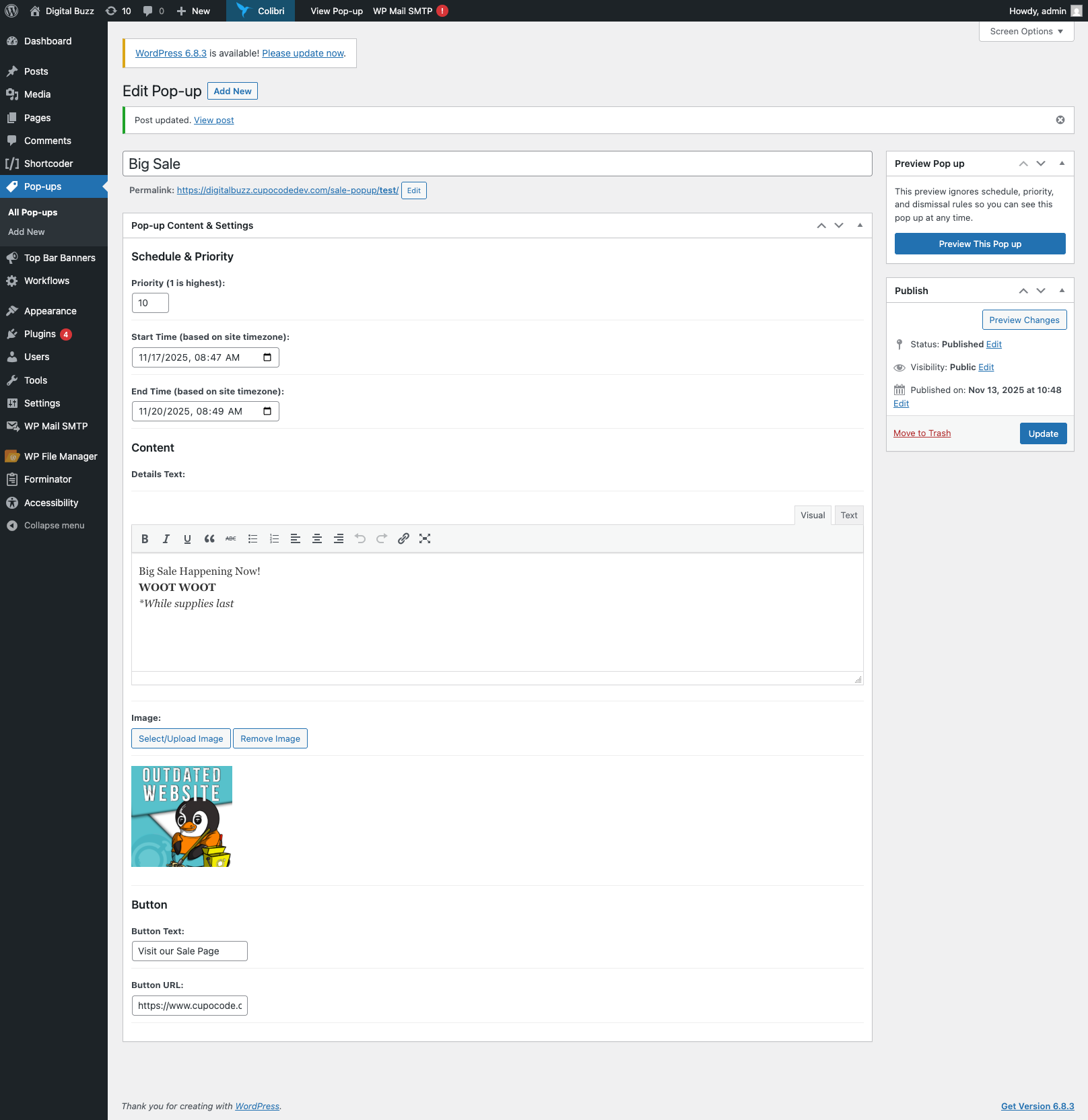Collapse the Publish panel

click(x=1062, y=290)
